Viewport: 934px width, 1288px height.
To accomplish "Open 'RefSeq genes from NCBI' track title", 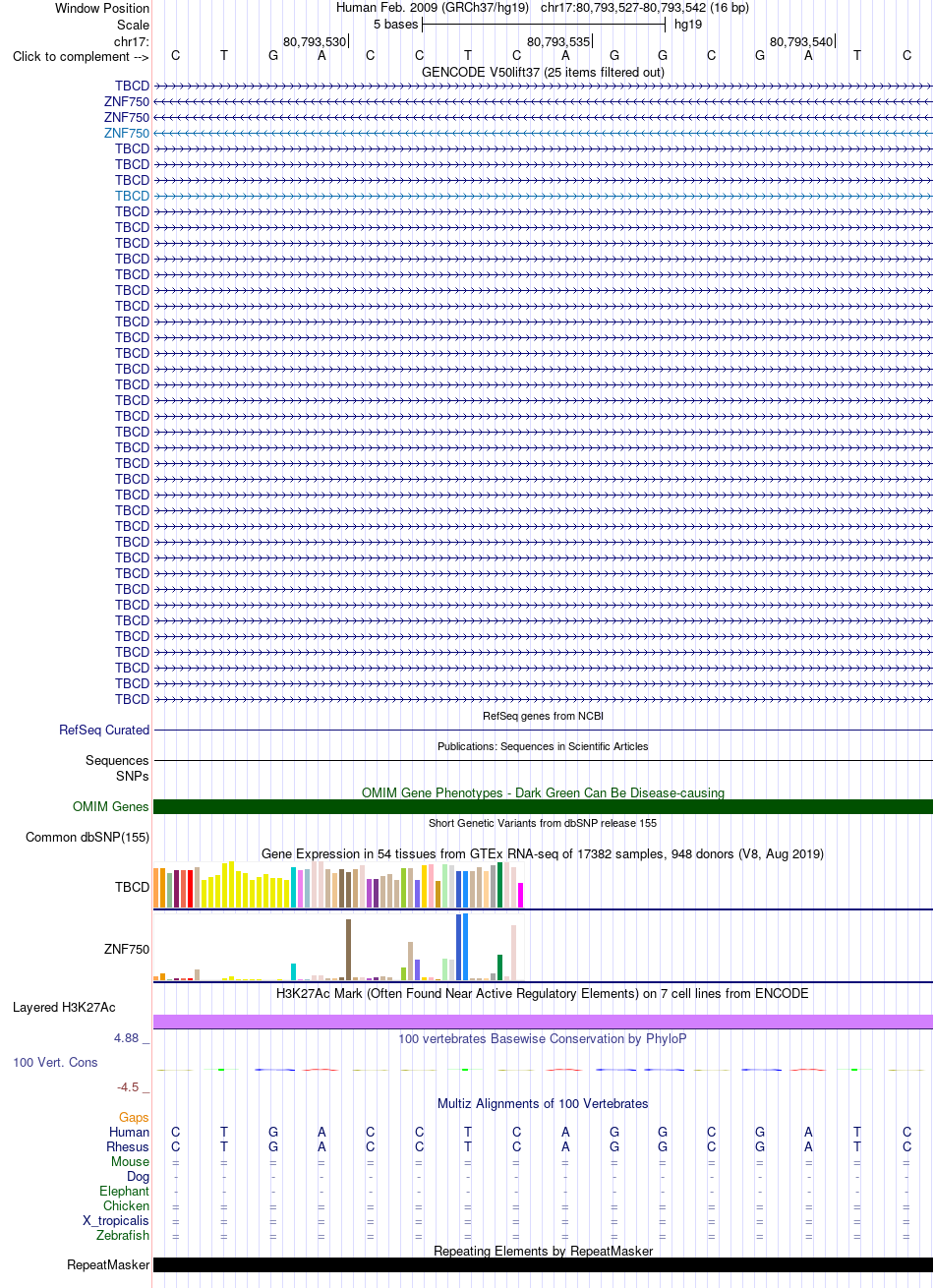I will (543, 716).
